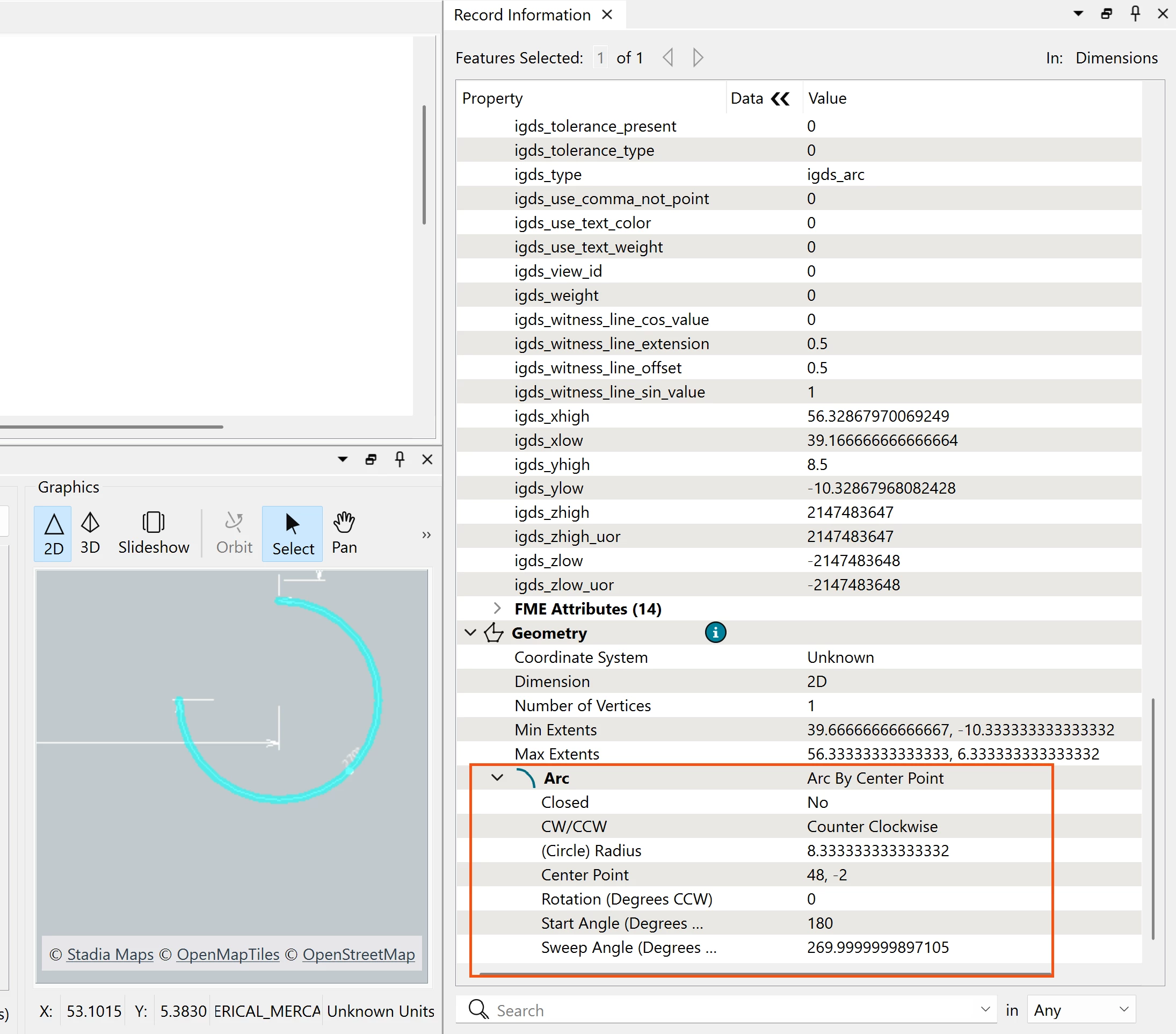
Task: Show more Graphics toolbar options
Action: (x=426, y=534)
